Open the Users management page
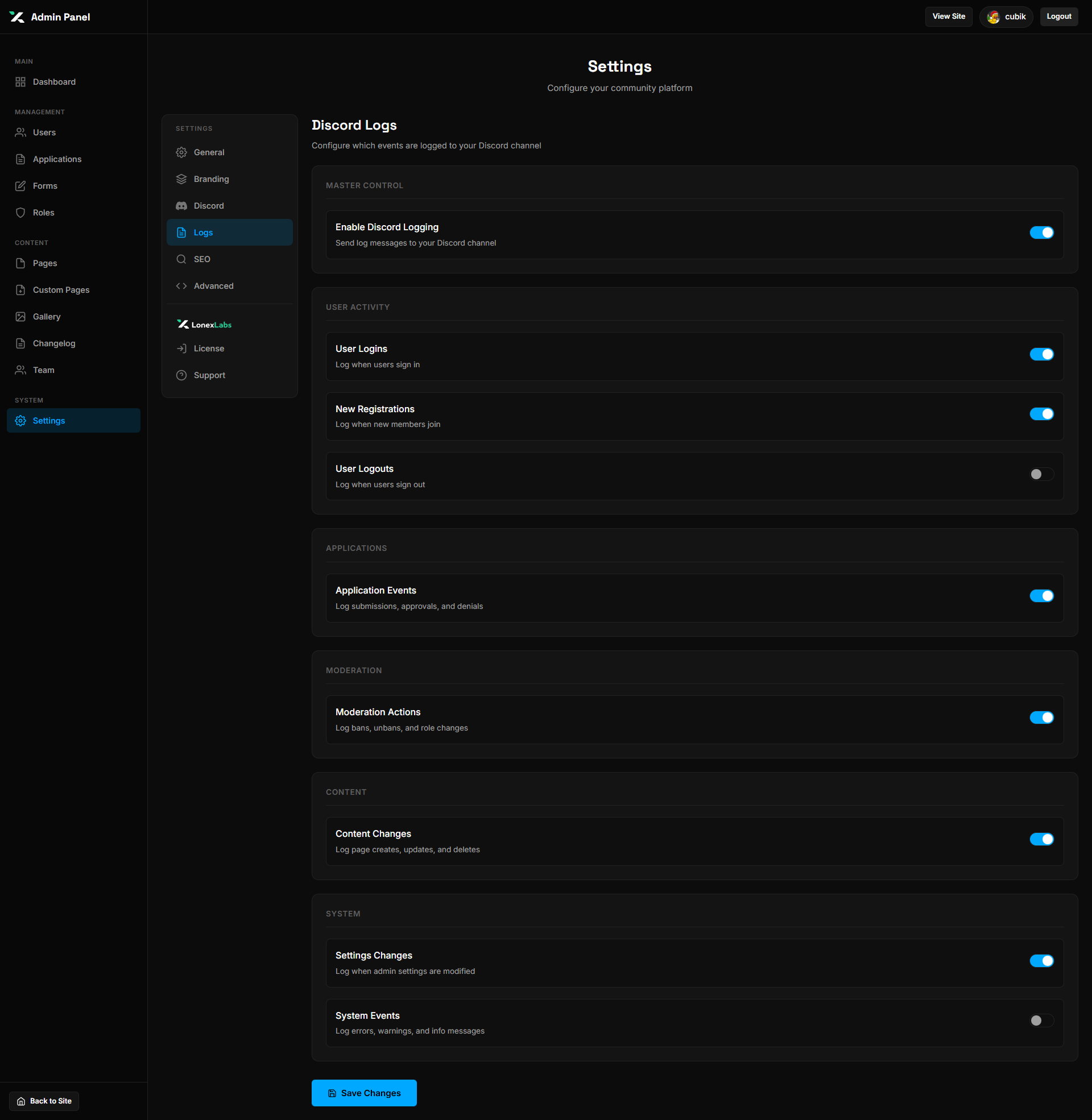 73,132
